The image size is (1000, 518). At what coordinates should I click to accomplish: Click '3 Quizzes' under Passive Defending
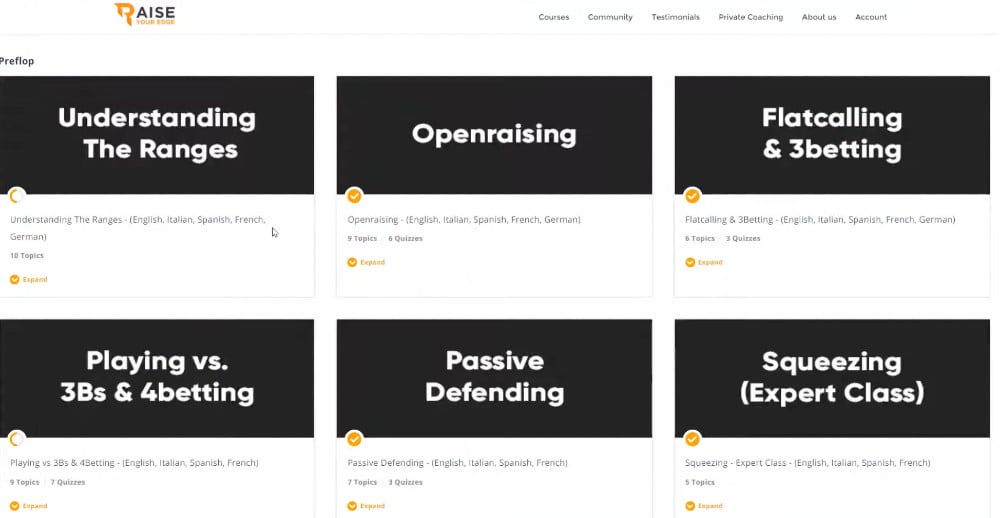[x=405, y=482]
